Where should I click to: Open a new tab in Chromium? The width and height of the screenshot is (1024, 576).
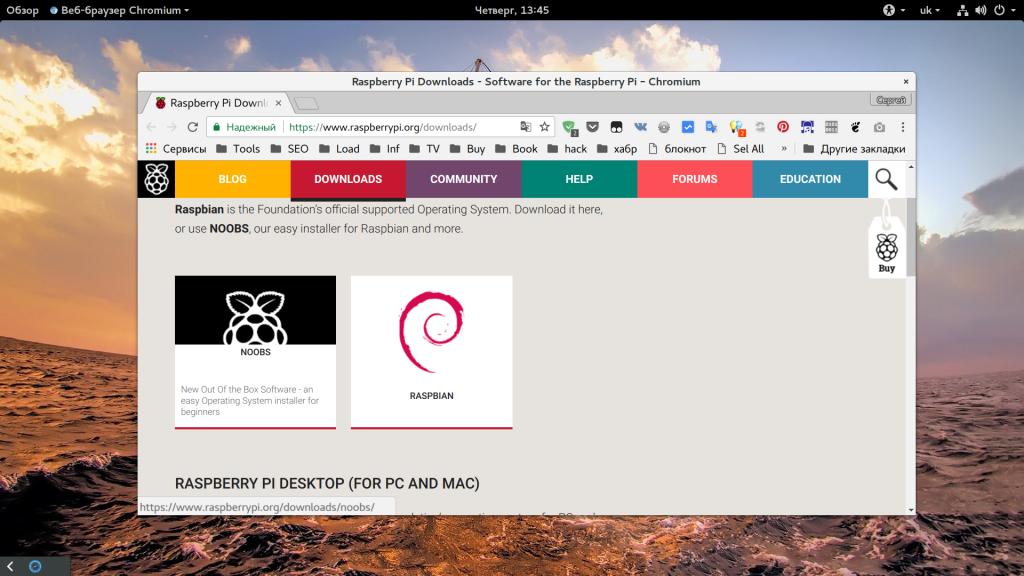pyautogui.click(x=306, y=103)
